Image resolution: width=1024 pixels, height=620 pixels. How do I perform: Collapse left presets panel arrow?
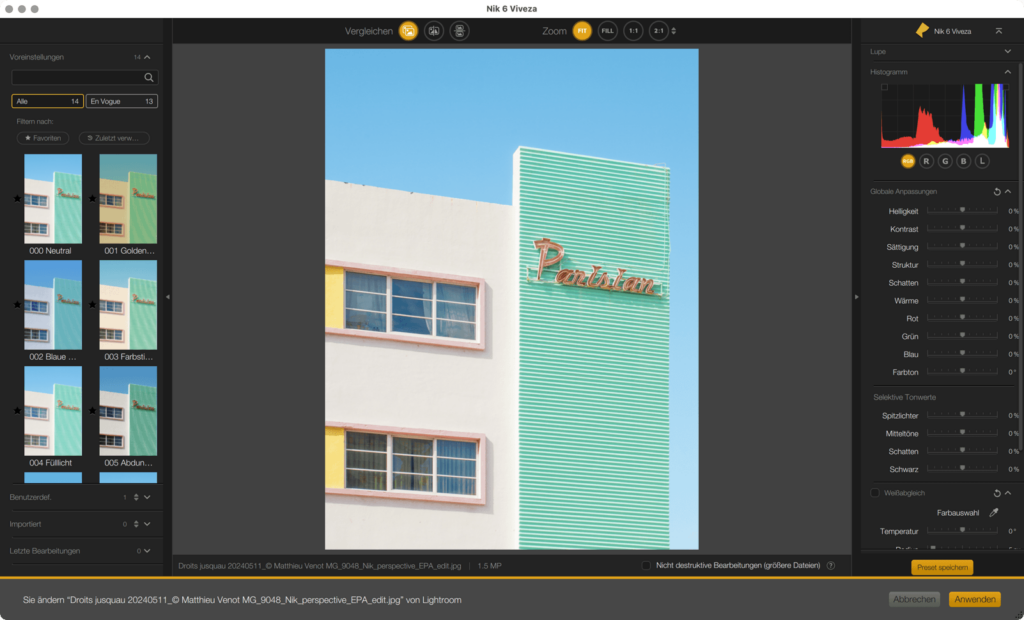[168, 297]
